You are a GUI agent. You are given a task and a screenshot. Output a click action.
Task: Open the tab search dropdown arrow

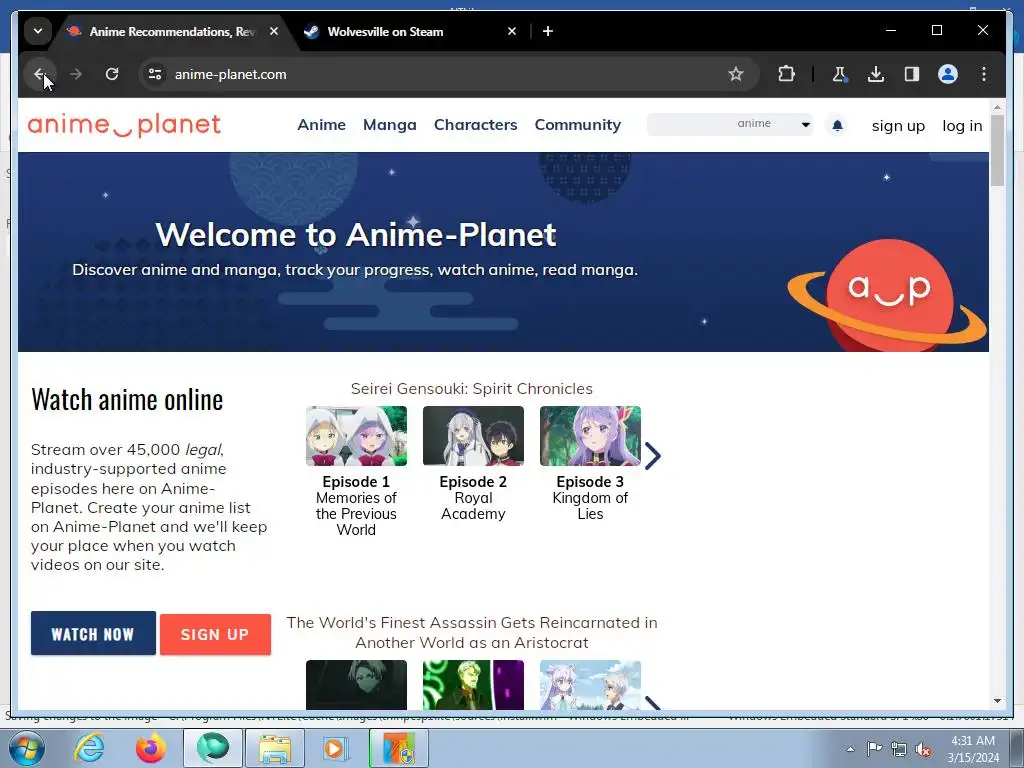click(x=38, y=31)
